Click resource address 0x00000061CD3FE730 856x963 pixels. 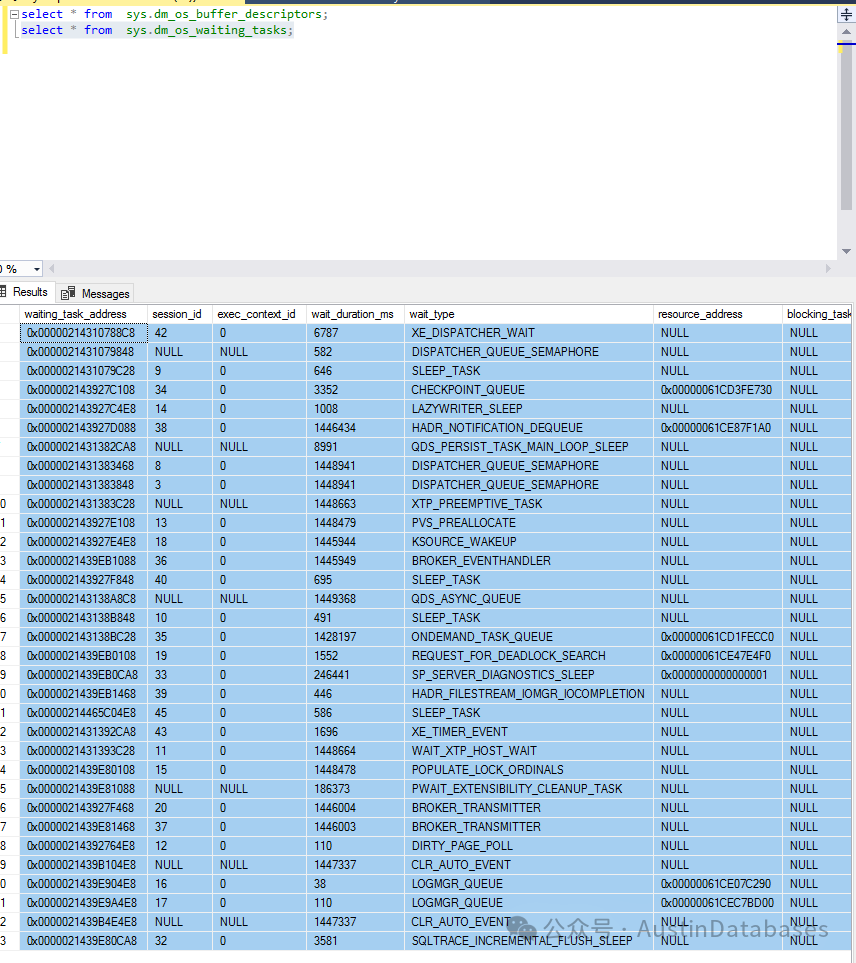point(718,390)
